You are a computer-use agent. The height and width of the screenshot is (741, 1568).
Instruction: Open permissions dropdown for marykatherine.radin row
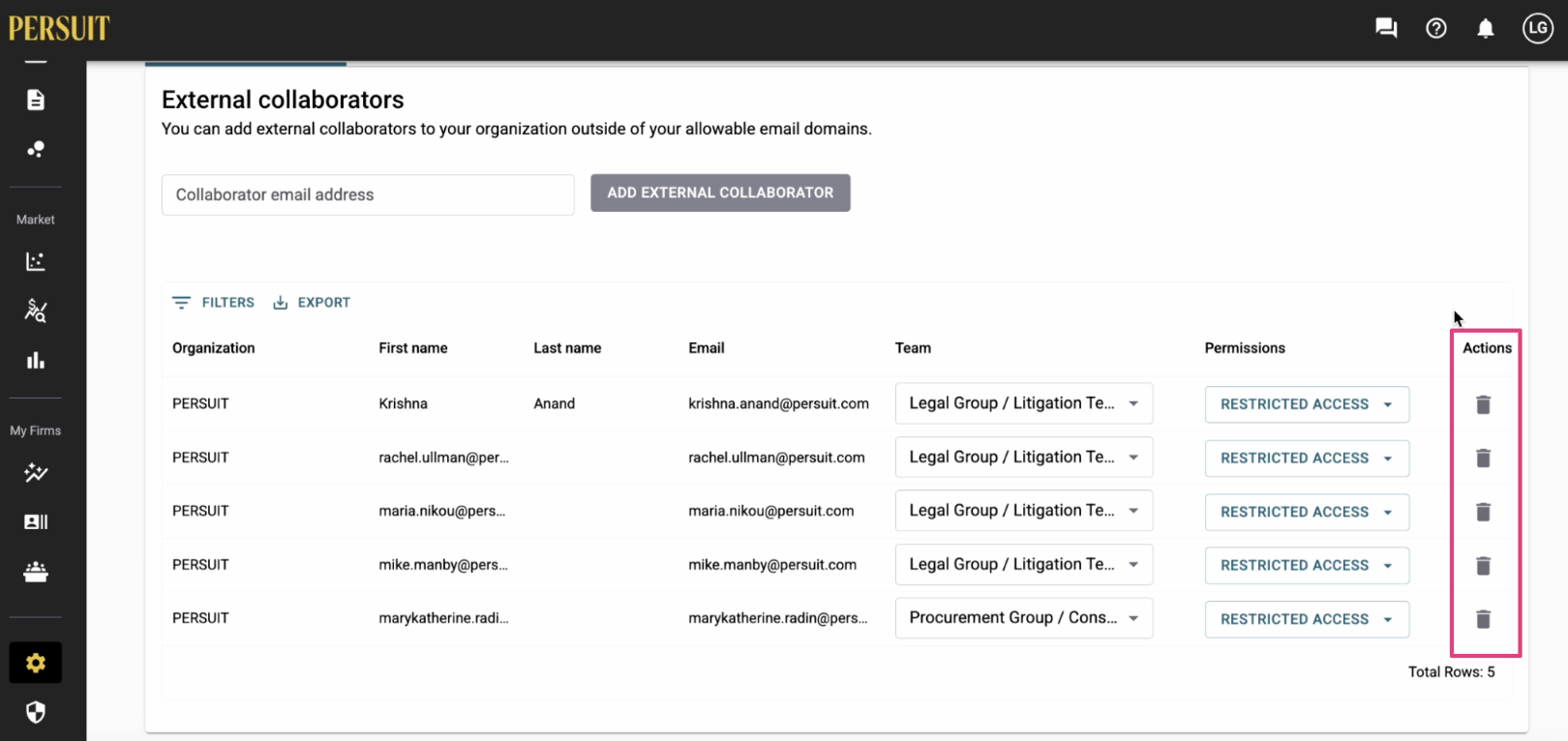click(1307, 619)
